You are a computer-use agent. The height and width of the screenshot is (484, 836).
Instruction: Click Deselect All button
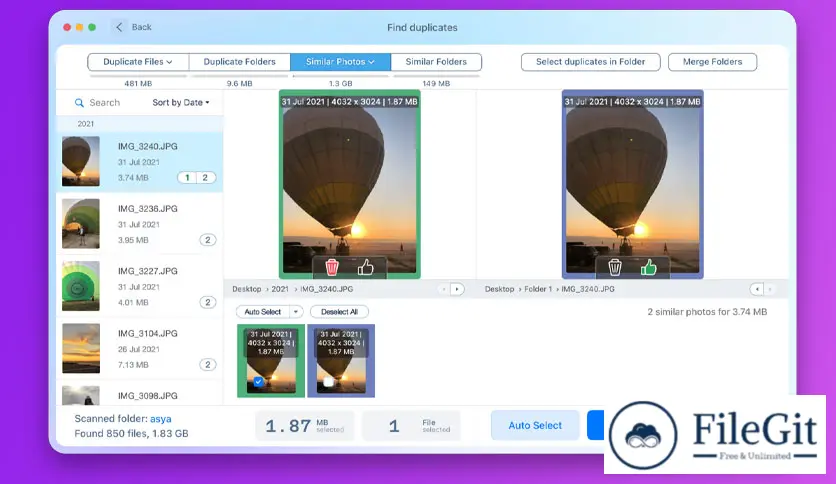click(339, 311)
